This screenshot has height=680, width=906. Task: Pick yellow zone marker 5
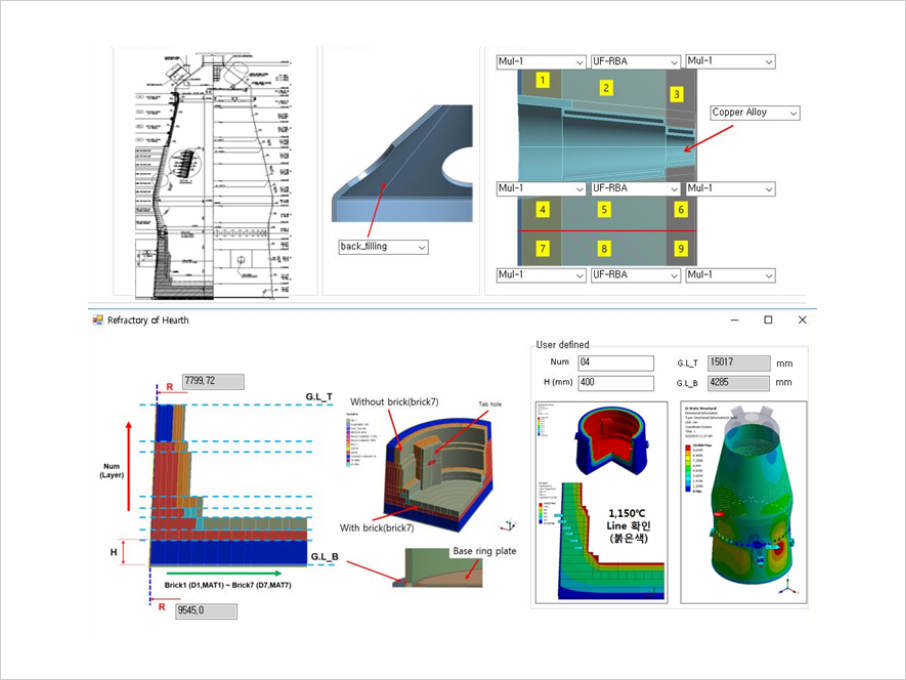(x=604, y=210)
